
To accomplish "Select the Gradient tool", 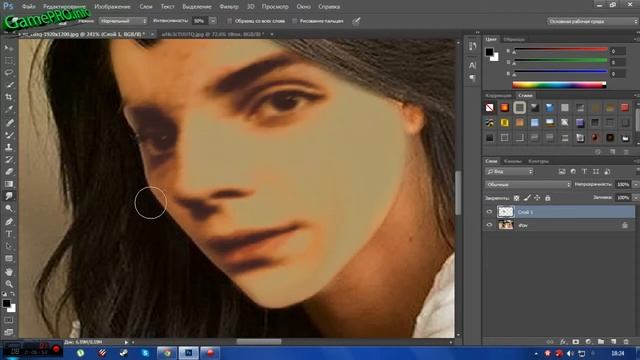I will 9,184.
